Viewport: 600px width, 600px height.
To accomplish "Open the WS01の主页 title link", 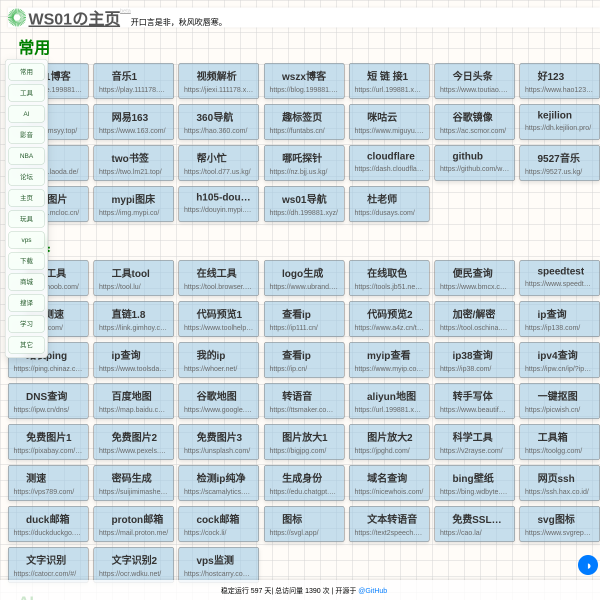I will point(74,19).
